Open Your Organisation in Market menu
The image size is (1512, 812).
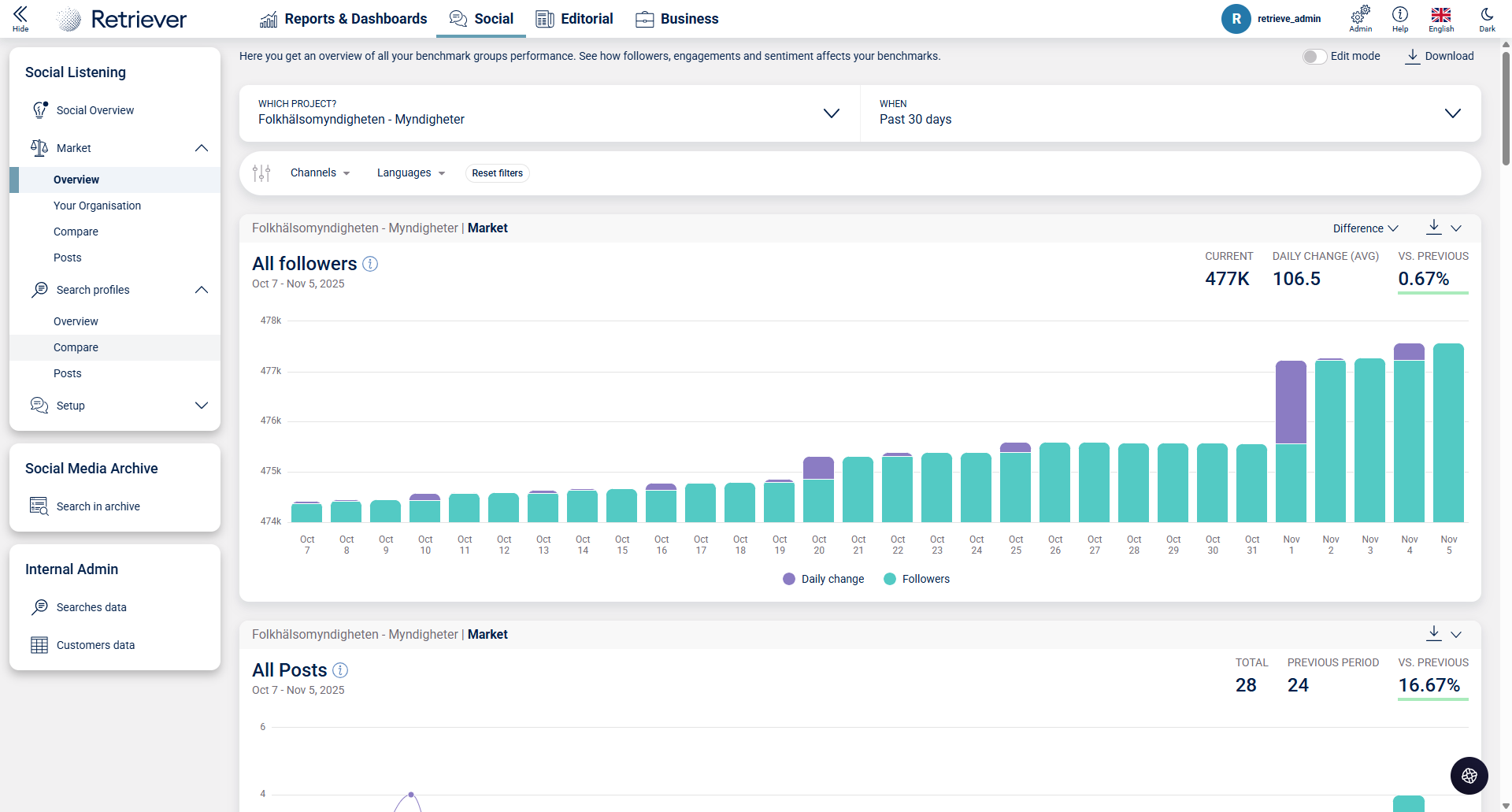(x=97, y=206)
